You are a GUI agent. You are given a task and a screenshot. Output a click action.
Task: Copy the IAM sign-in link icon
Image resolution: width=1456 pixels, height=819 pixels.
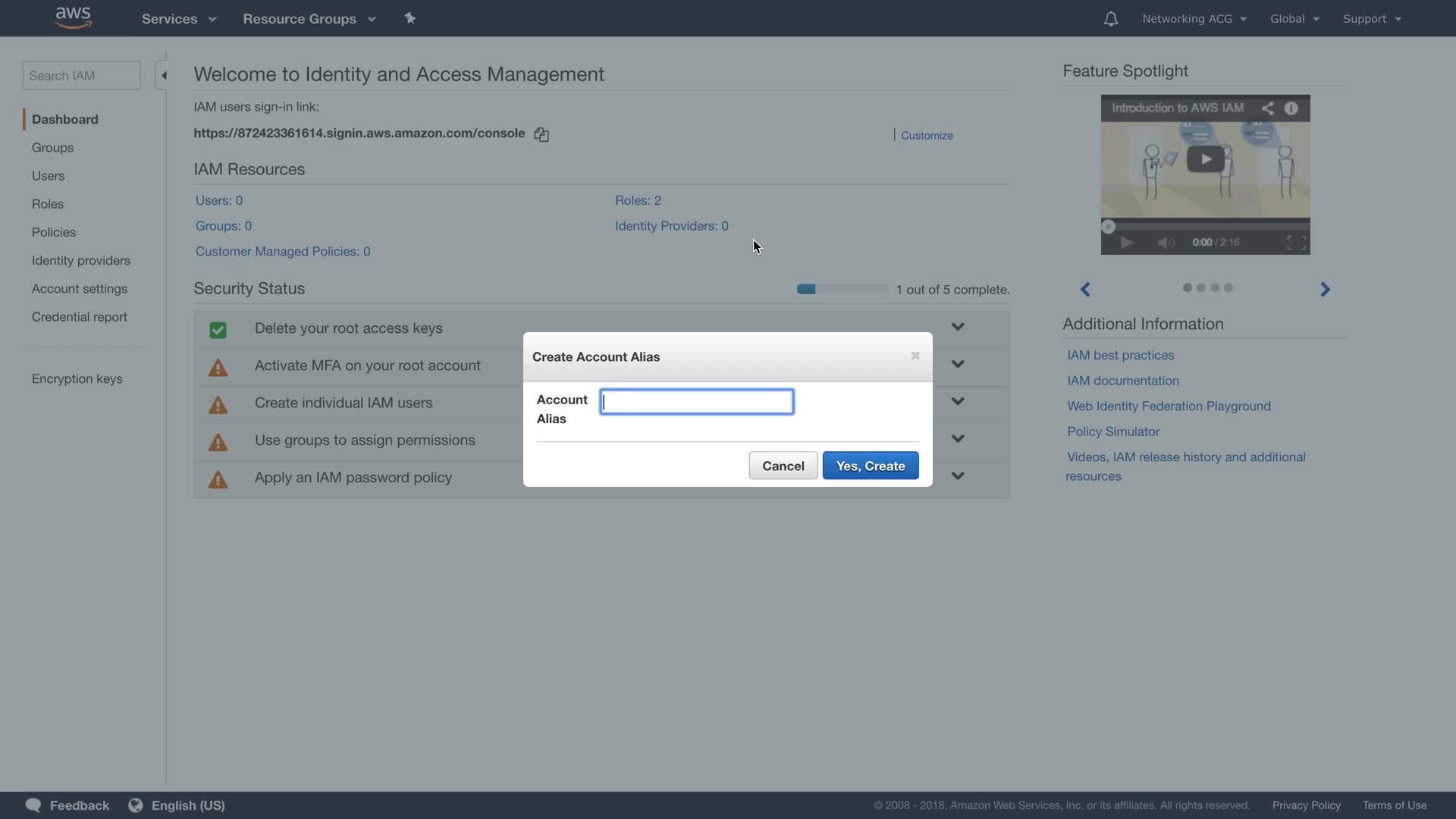click(541, 134)
